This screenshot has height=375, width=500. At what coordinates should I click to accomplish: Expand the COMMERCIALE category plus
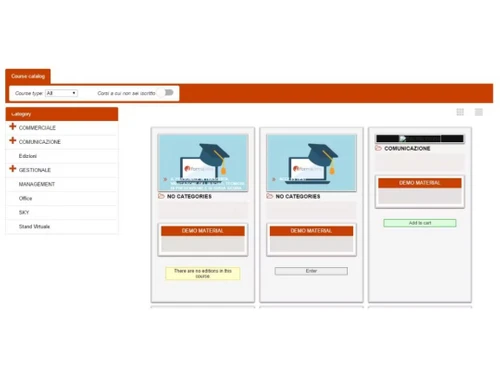13,126
